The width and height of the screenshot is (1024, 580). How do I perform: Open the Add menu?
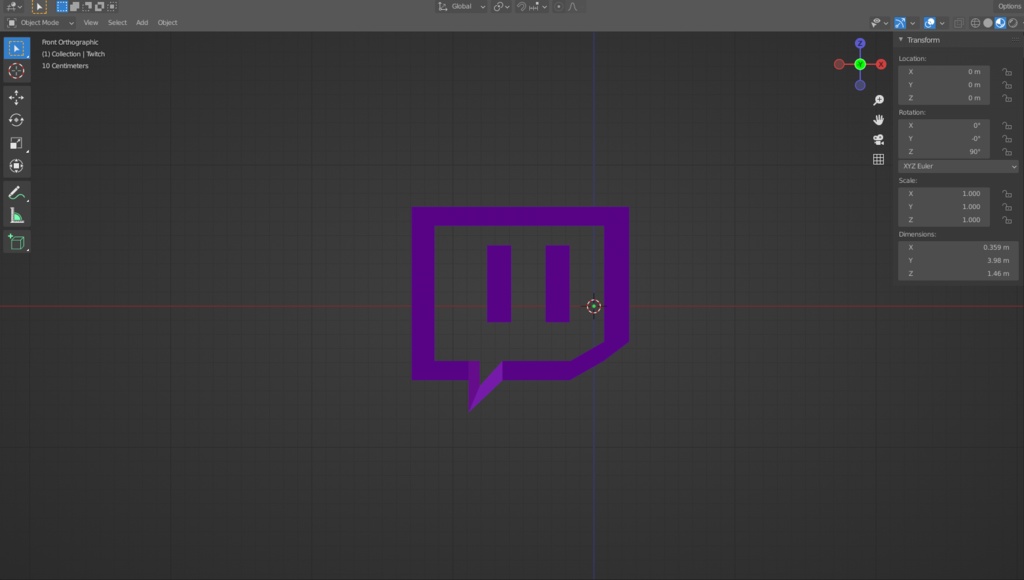[x=141, y=22]
